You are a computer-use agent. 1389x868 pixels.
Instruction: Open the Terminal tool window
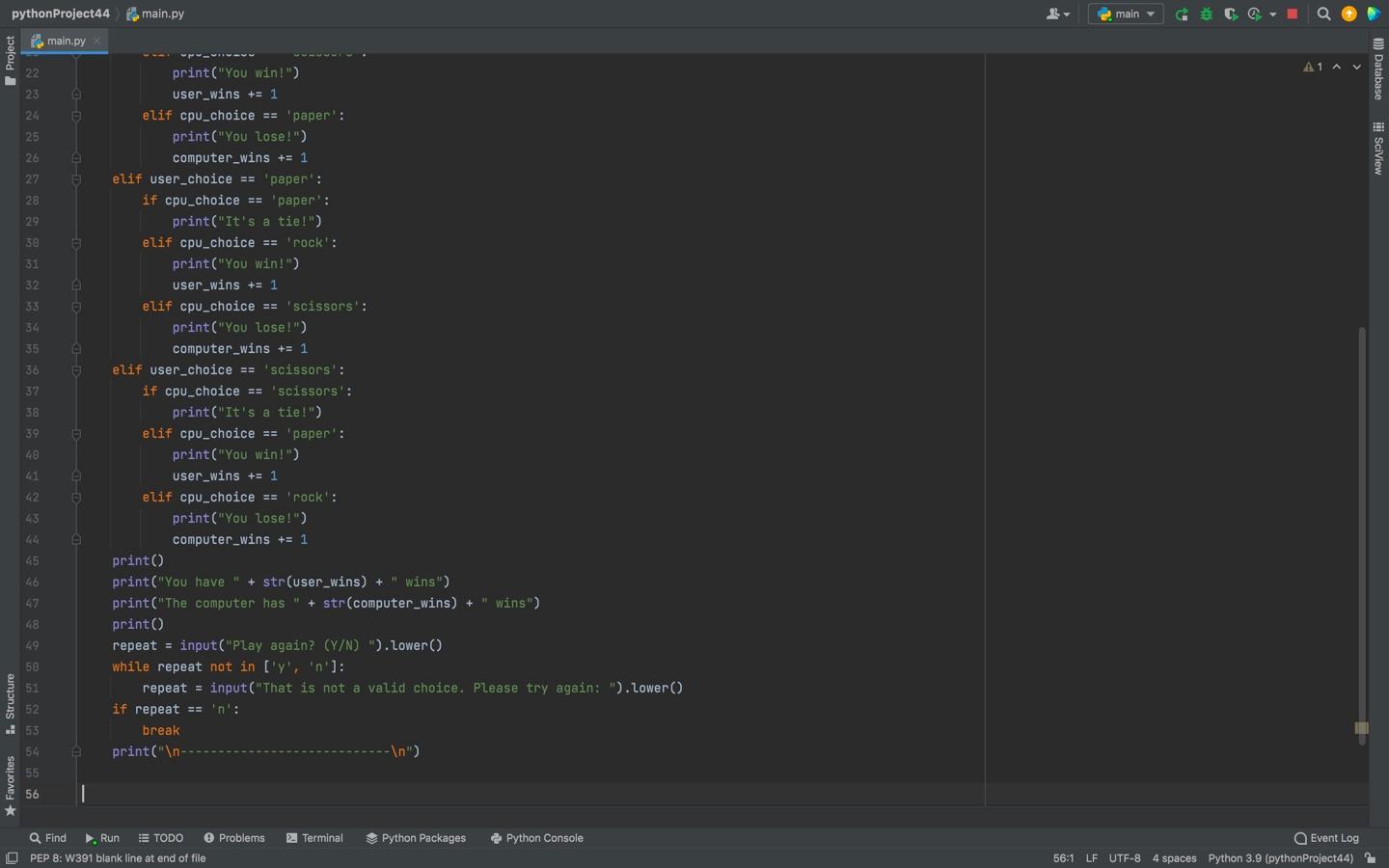[314, 838]
